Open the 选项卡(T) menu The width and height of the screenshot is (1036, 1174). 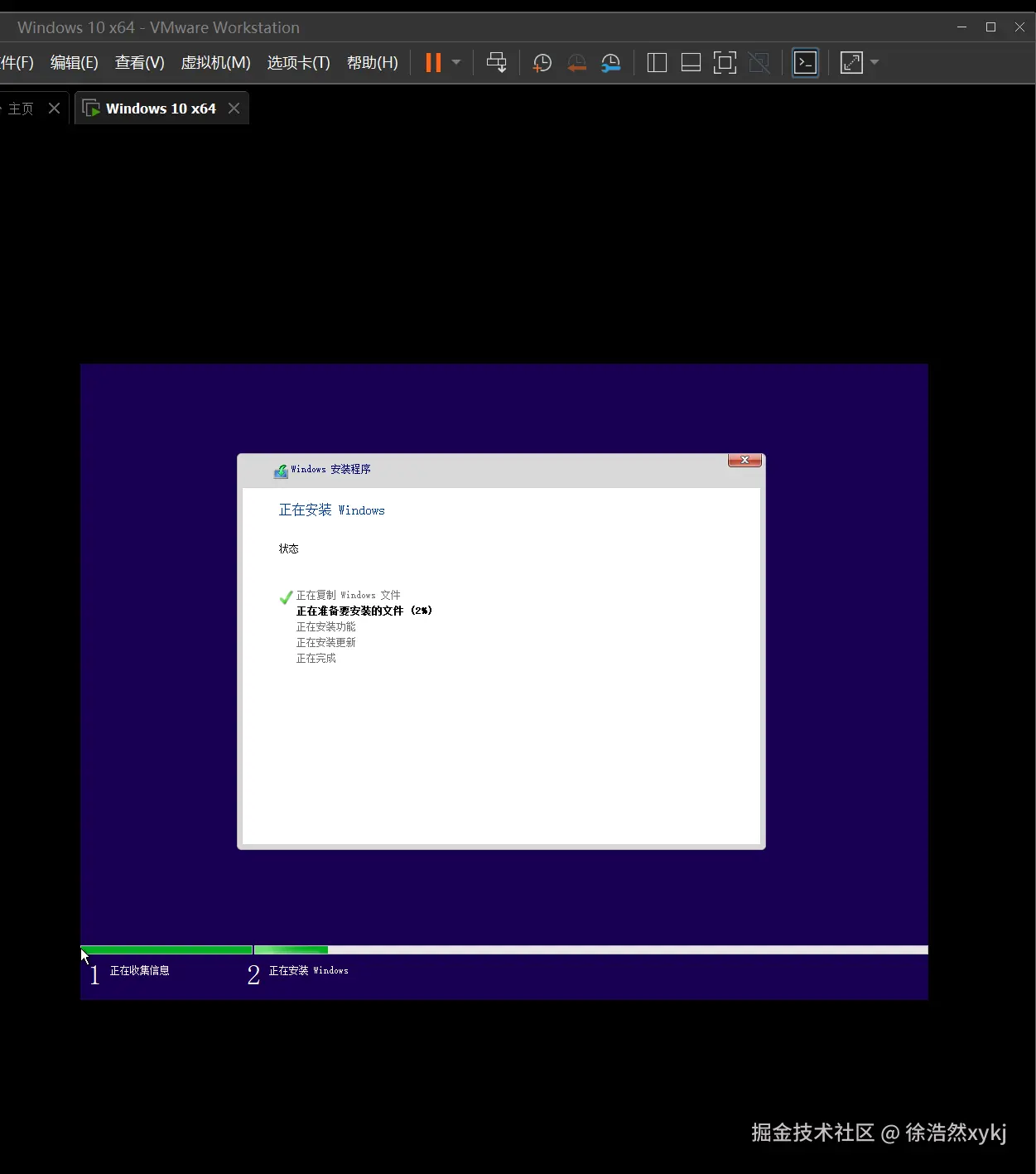[x=298, y=63]
